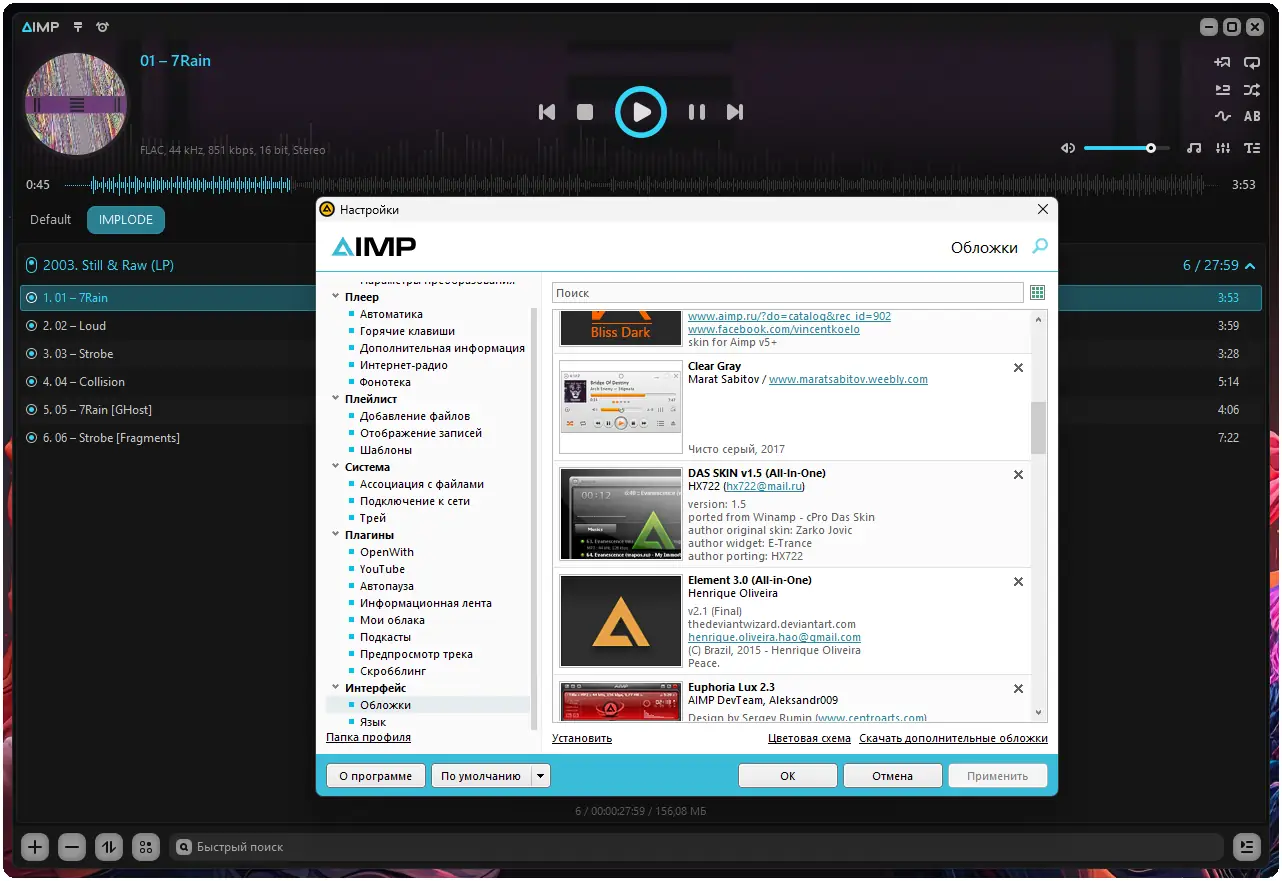Stop playback in AIMP player
Screen dimensions: 1282x881
pos(585,112)
